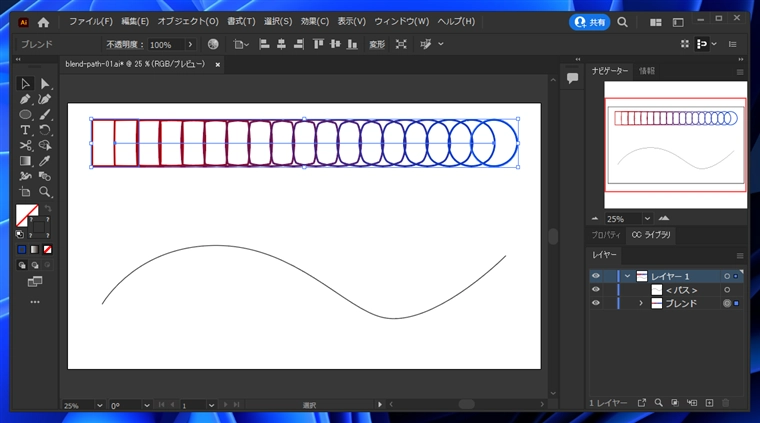Select the Direct Selection tool
The height and width of the screenshot is (423, 760).
[45, 84]
